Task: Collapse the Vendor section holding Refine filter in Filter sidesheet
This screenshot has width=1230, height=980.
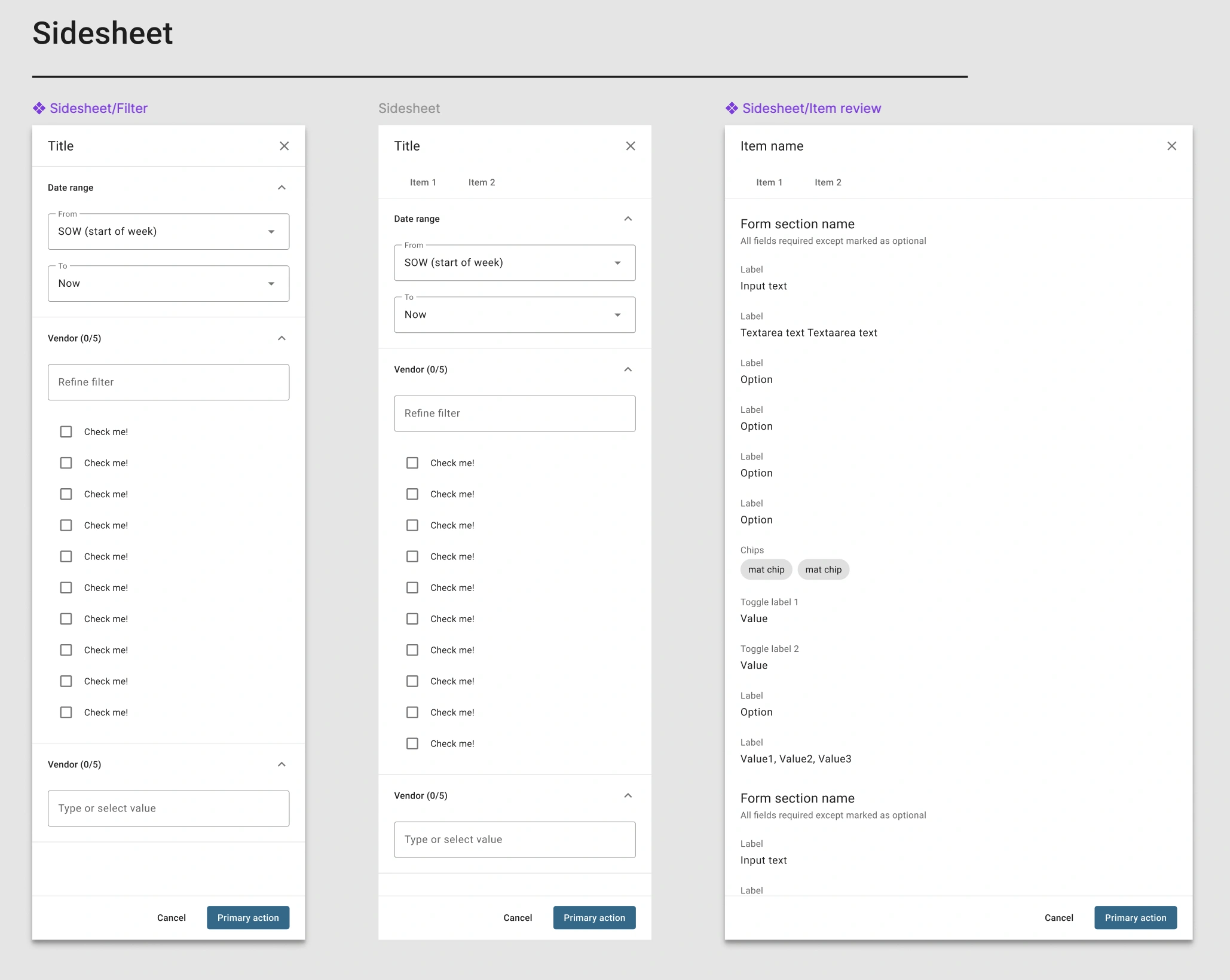Action: click(x=282, y=338)
